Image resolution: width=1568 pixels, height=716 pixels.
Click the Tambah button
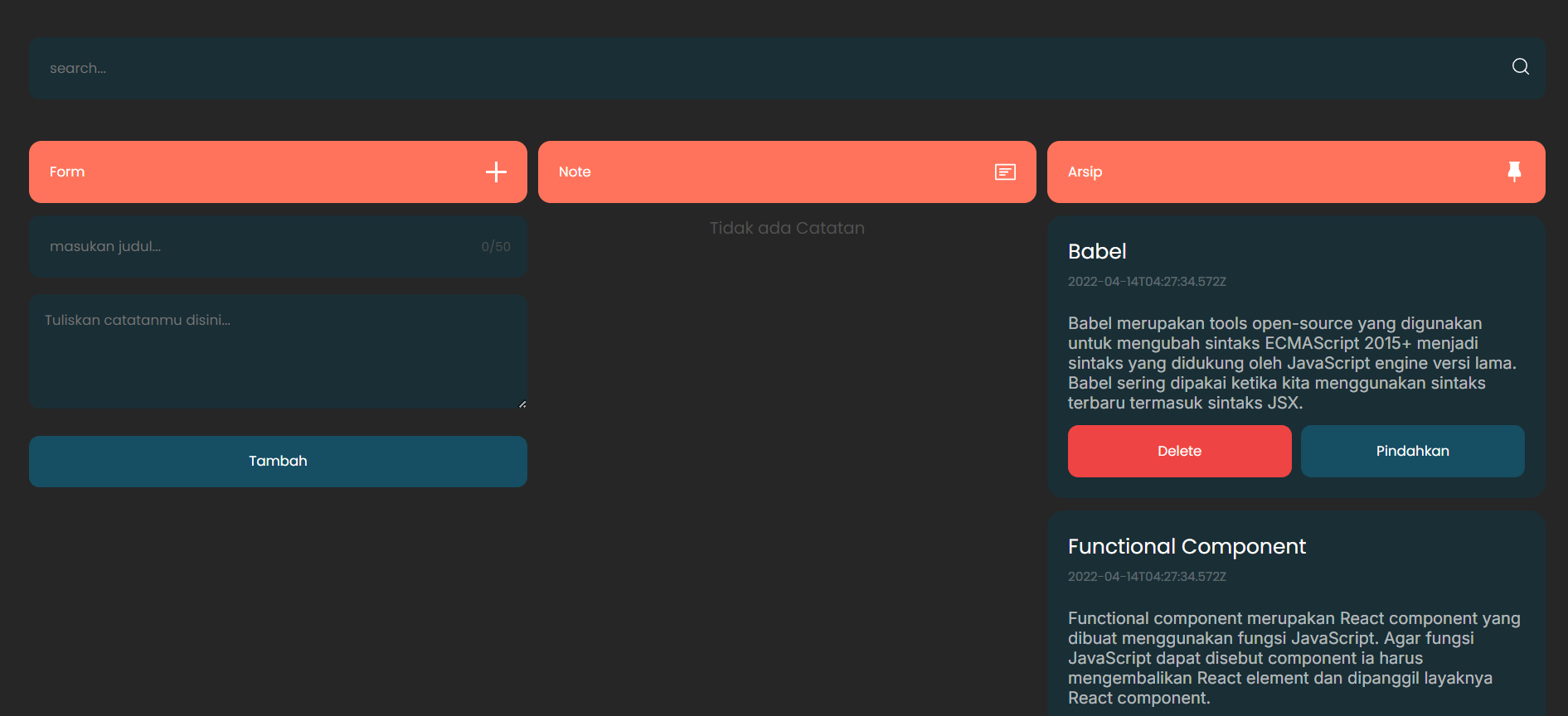coord(278,462)
